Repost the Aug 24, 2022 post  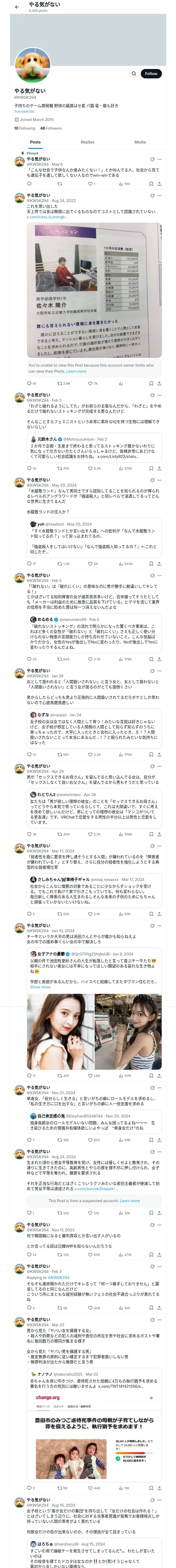(63, 383)
